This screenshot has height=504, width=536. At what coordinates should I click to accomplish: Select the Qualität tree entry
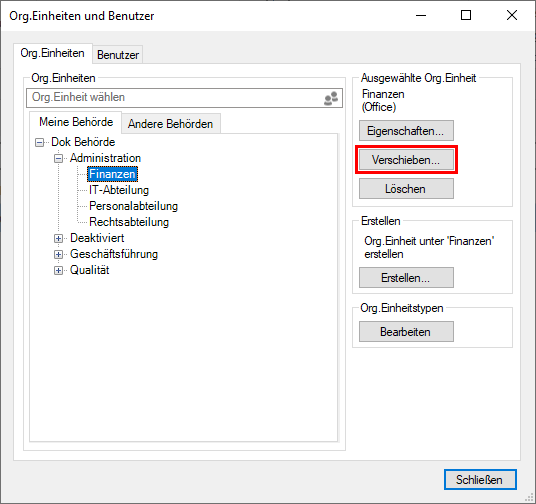[x=90, y=270]
